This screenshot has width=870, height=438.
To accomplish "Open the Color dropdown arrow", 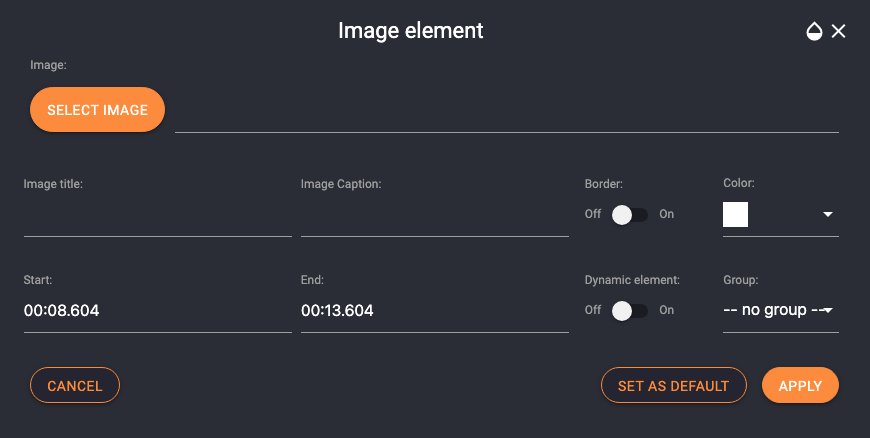I will tap(827, 214).
